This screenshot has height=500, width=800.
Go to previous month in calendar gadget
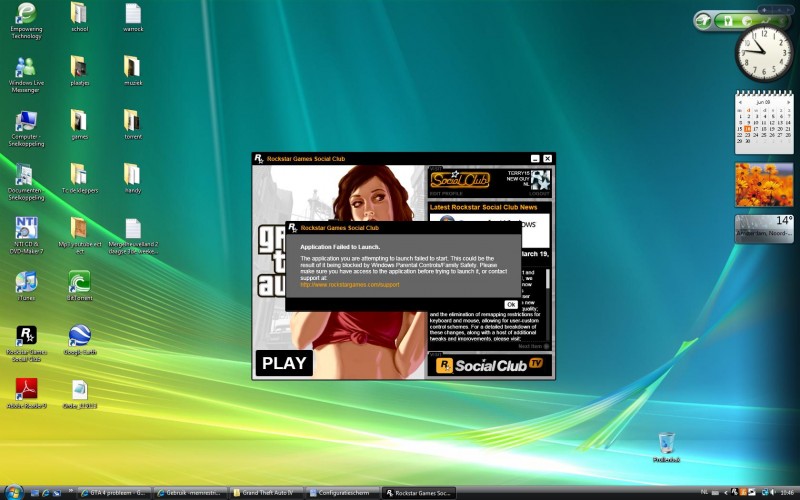click(740, 103)
